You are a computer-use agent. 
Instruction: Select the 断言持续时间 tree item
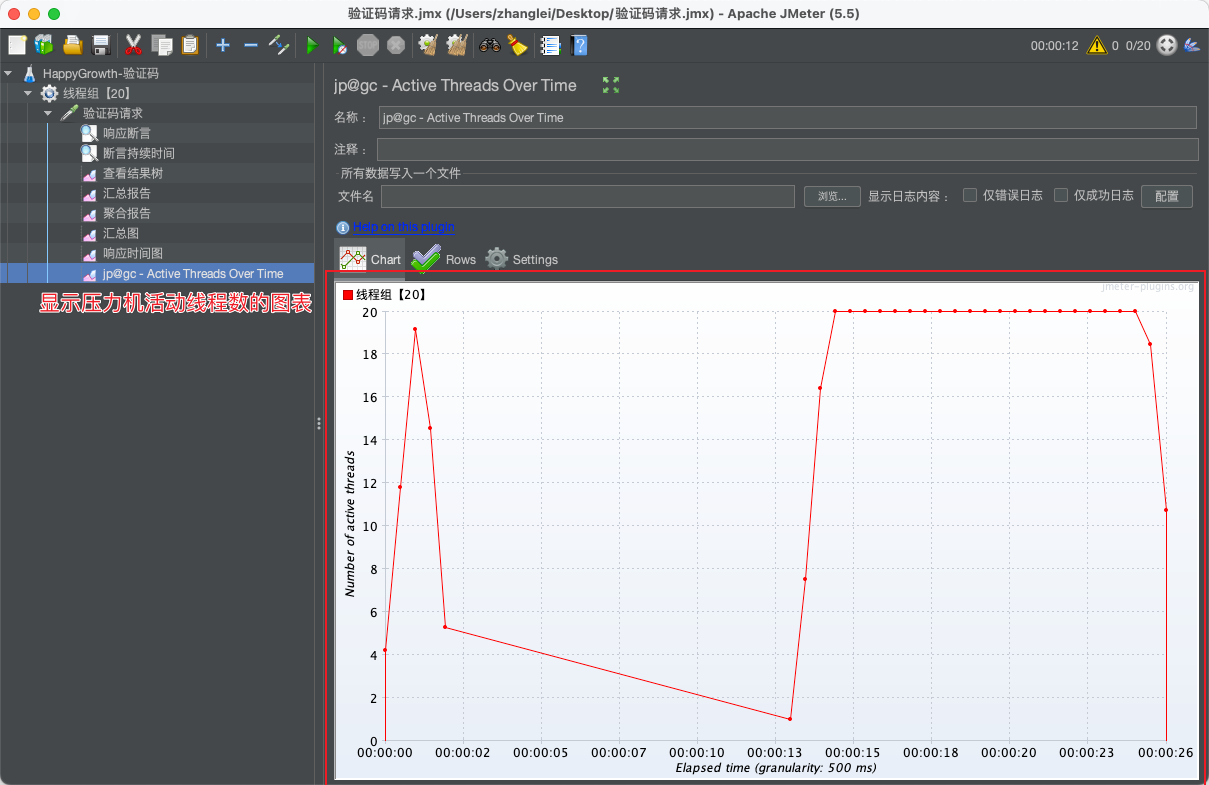tap(138, 153)
